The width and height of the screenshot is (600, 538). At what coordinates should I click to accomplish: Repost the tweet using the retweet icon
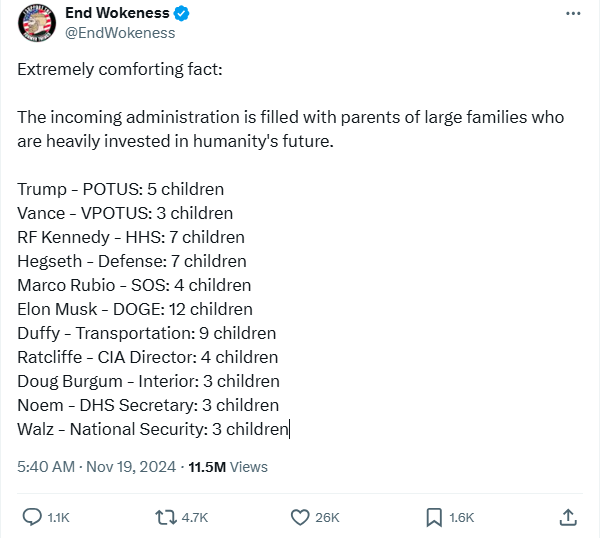coord(164,516)
